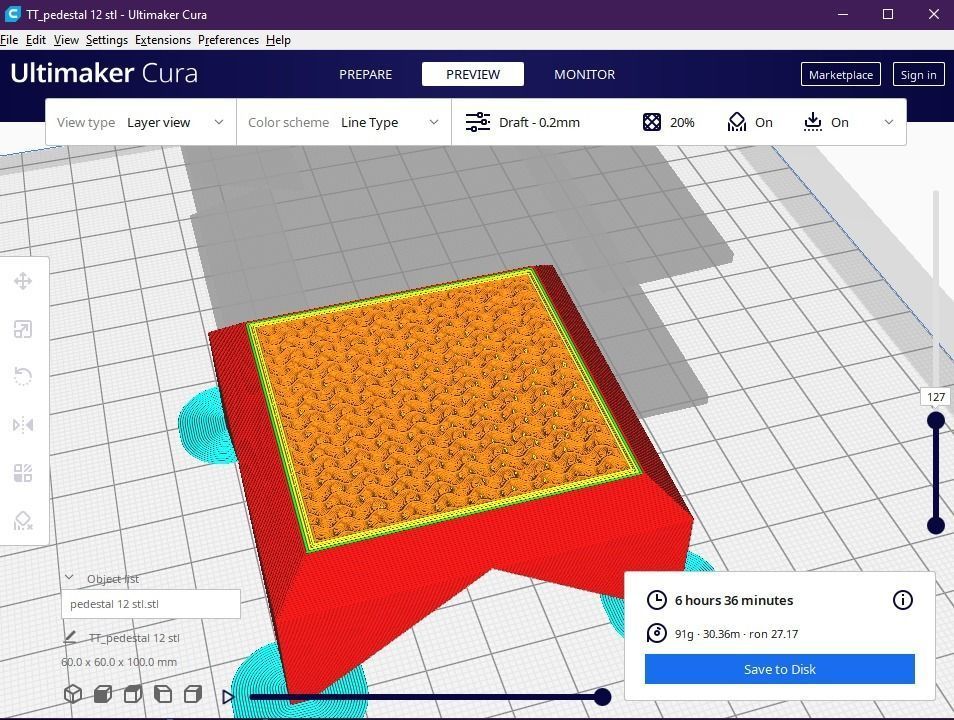Select pedestal 12 stl.stl in object list
The image size is (954, 720).
tap(151, 604)
